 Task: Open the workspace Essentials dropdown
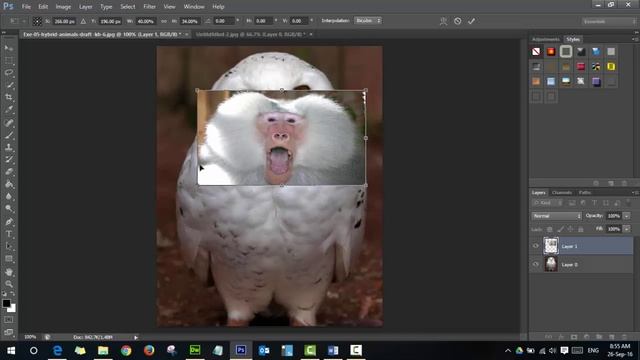tap(609, 21)
